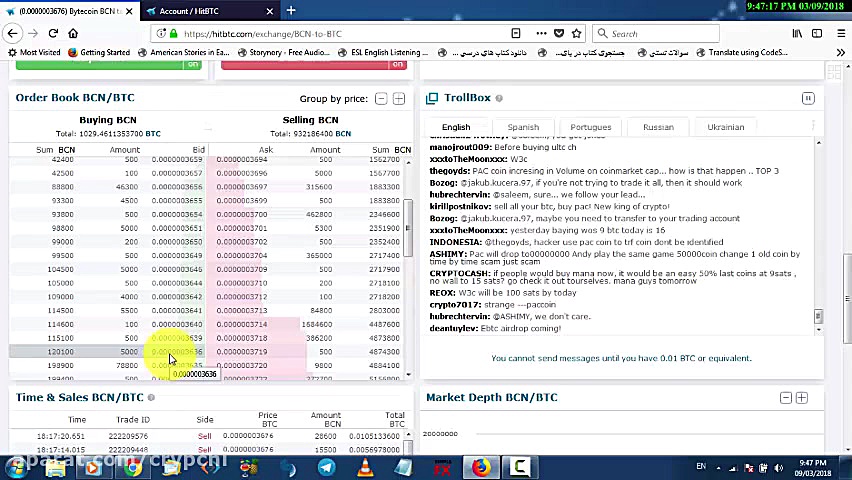Click the highlighted 120100 sum row

click(109, 352)
